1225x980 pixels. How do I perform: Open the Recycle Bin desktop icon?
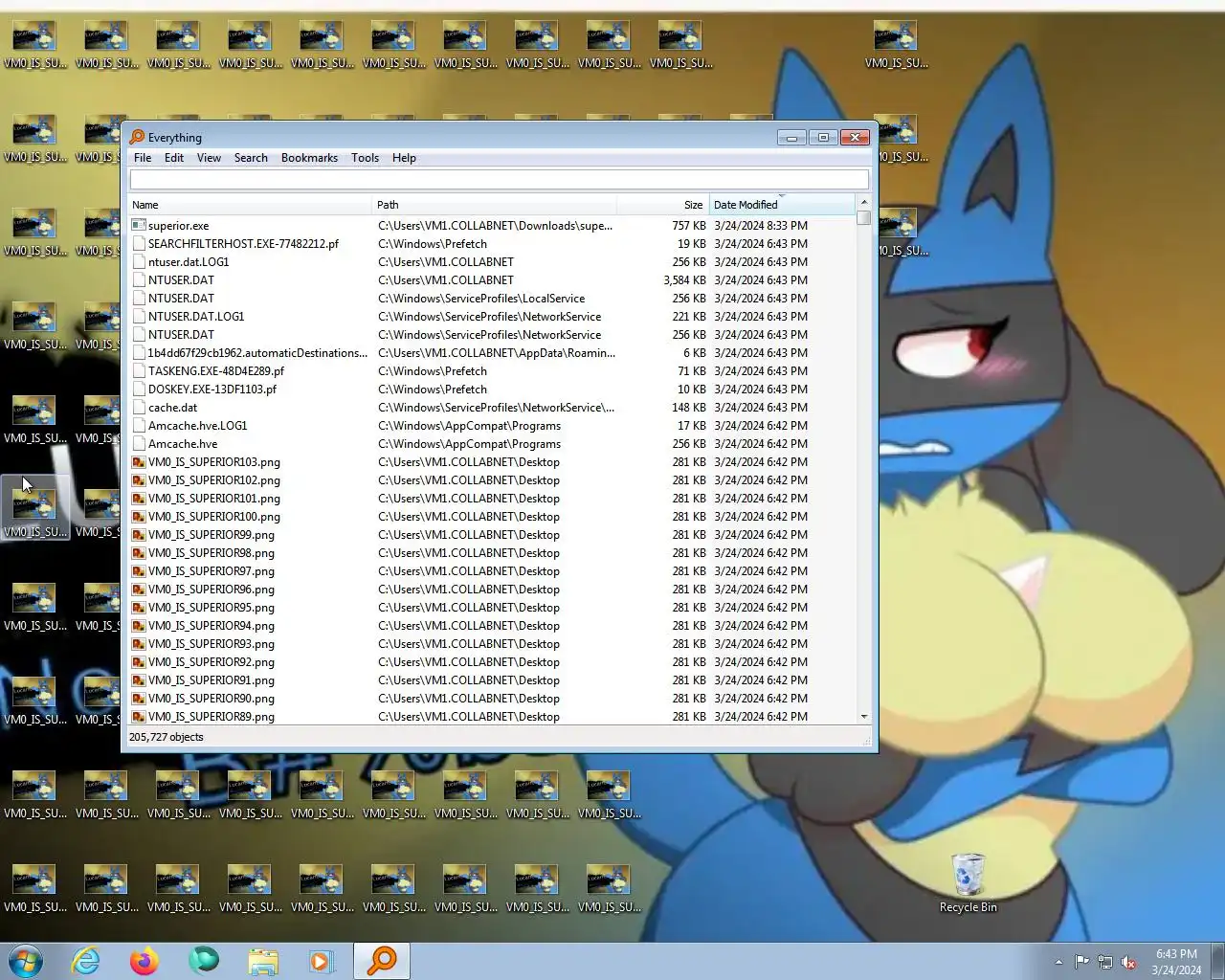tap(968, 883)
